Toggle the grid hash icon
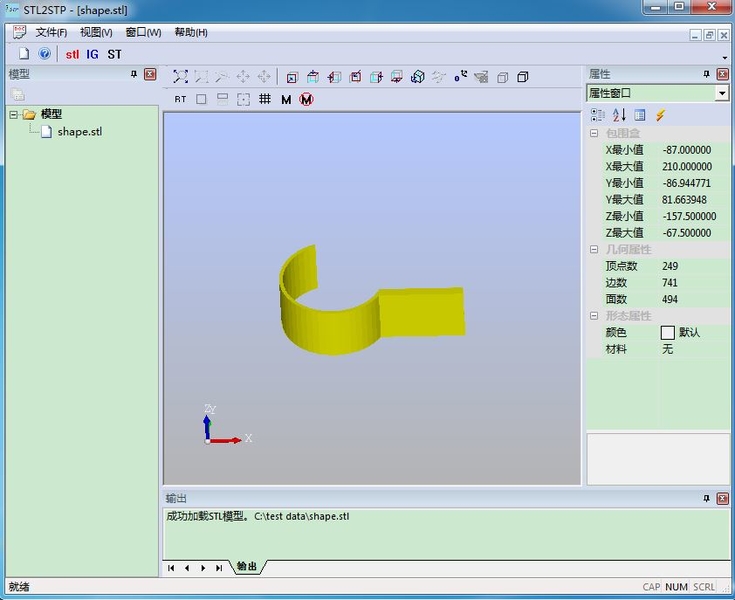This screenshot has height=600, width=735. [x=265, y=99]
